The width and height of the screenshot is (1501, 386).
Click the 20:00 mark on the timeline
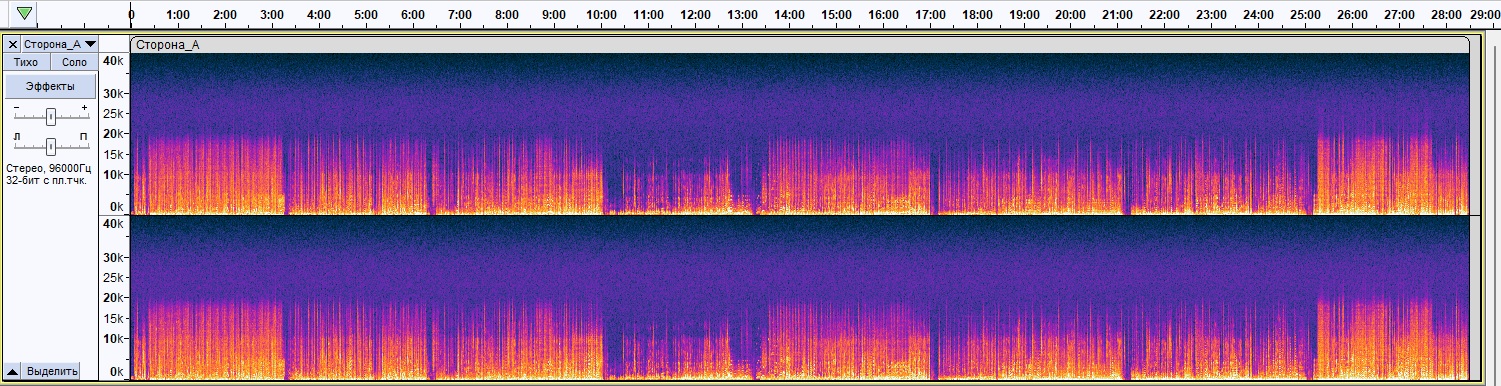[1070, 15]
